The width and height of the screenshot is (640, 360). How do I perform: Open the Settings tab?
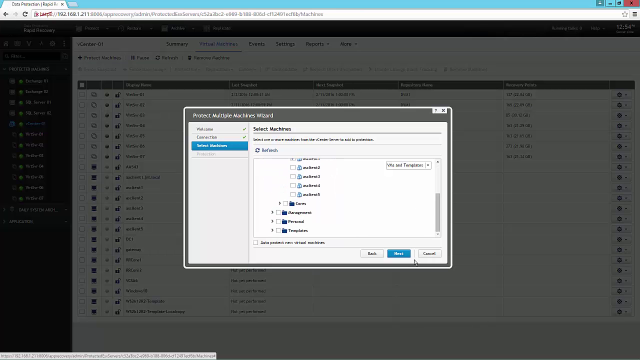pyautogui.click(x=285, y=44)
